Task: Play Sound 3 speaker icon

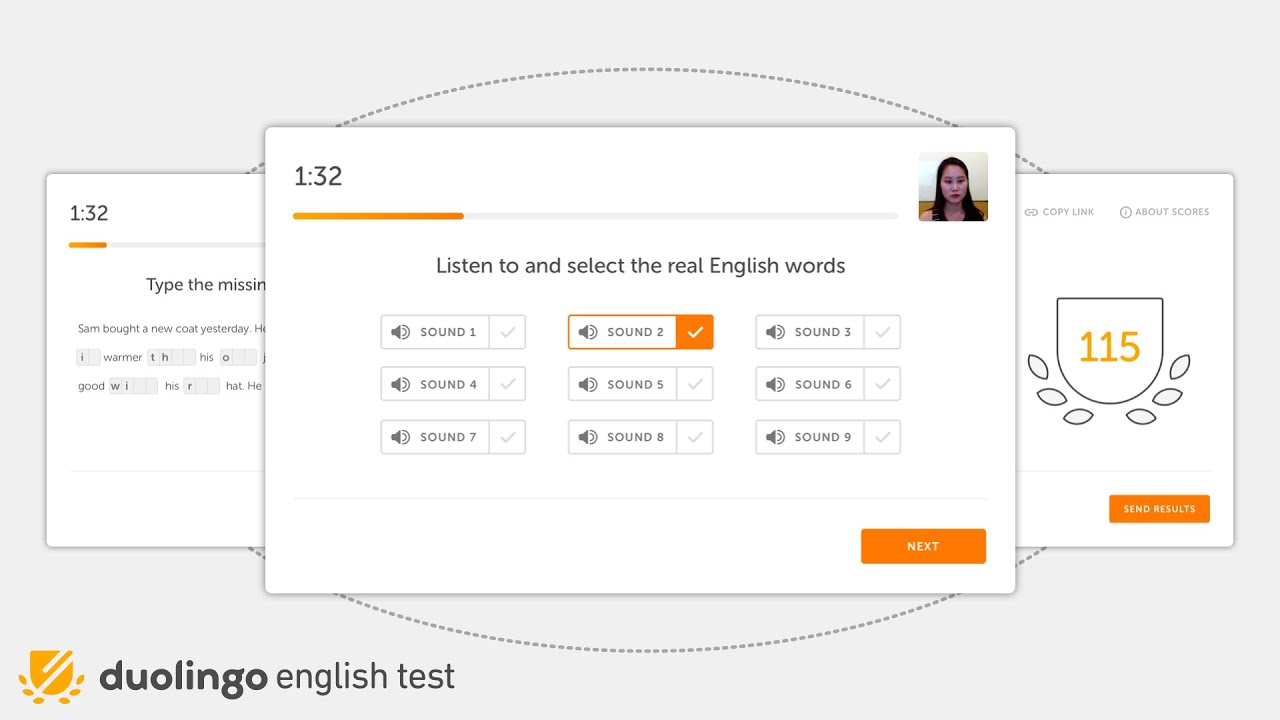Action: [775, 332]
